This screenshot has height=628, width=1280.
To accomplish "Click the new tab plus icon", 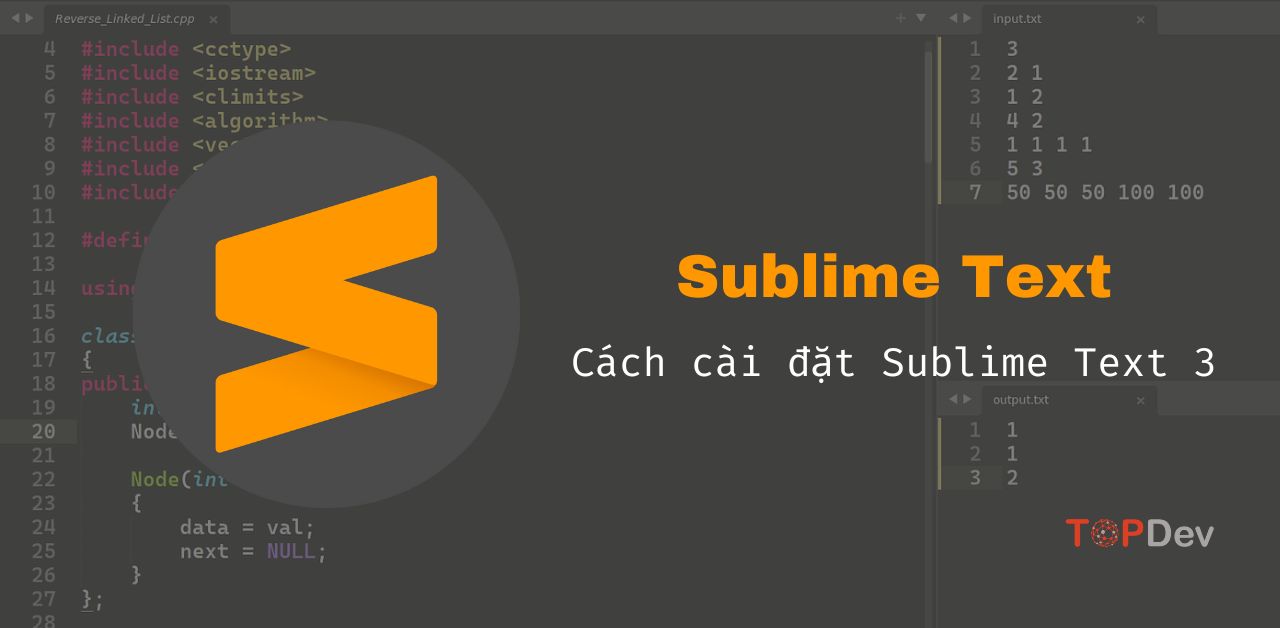I will click(x=899, y=17).
